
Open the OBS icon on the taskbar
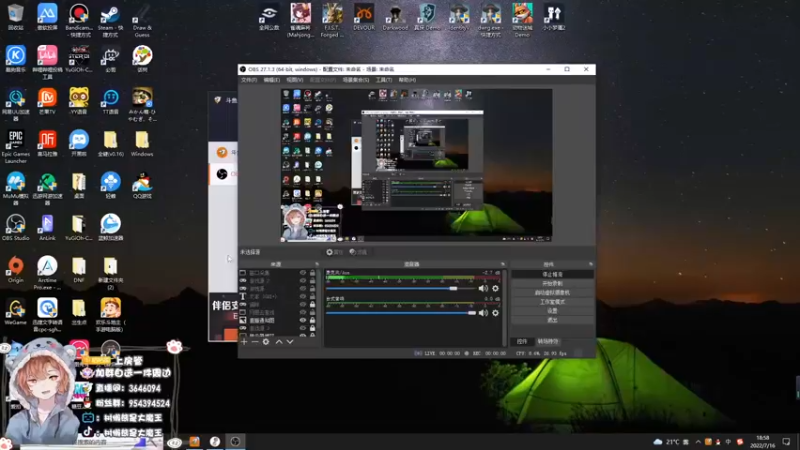(x=235, y=441)
